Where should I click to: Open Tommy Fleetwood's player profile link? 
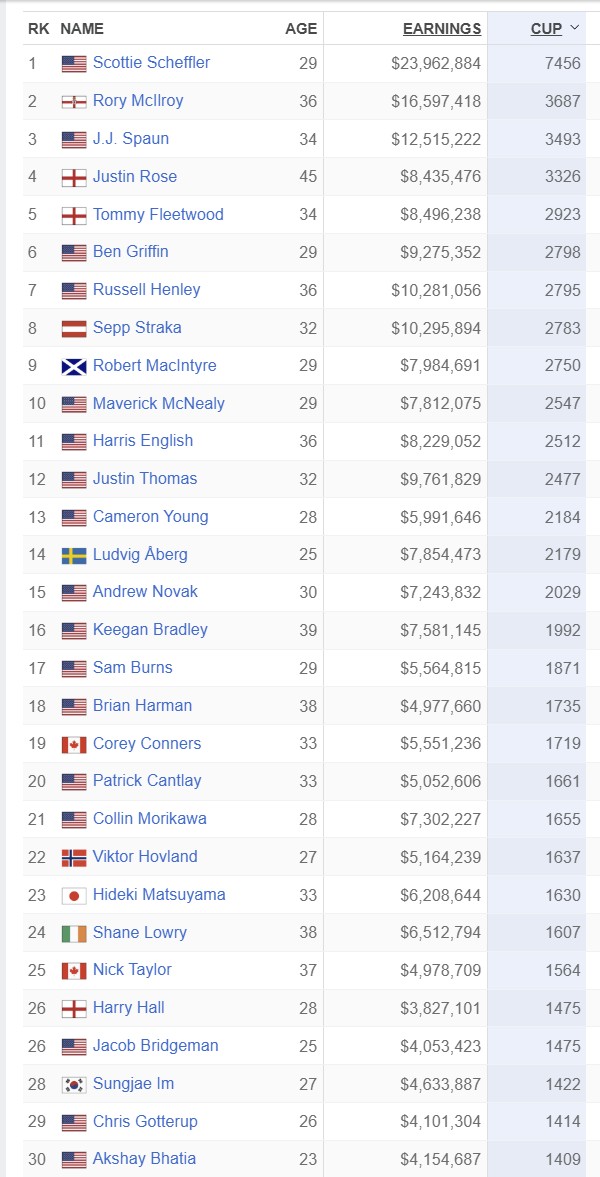pos(158,214)
